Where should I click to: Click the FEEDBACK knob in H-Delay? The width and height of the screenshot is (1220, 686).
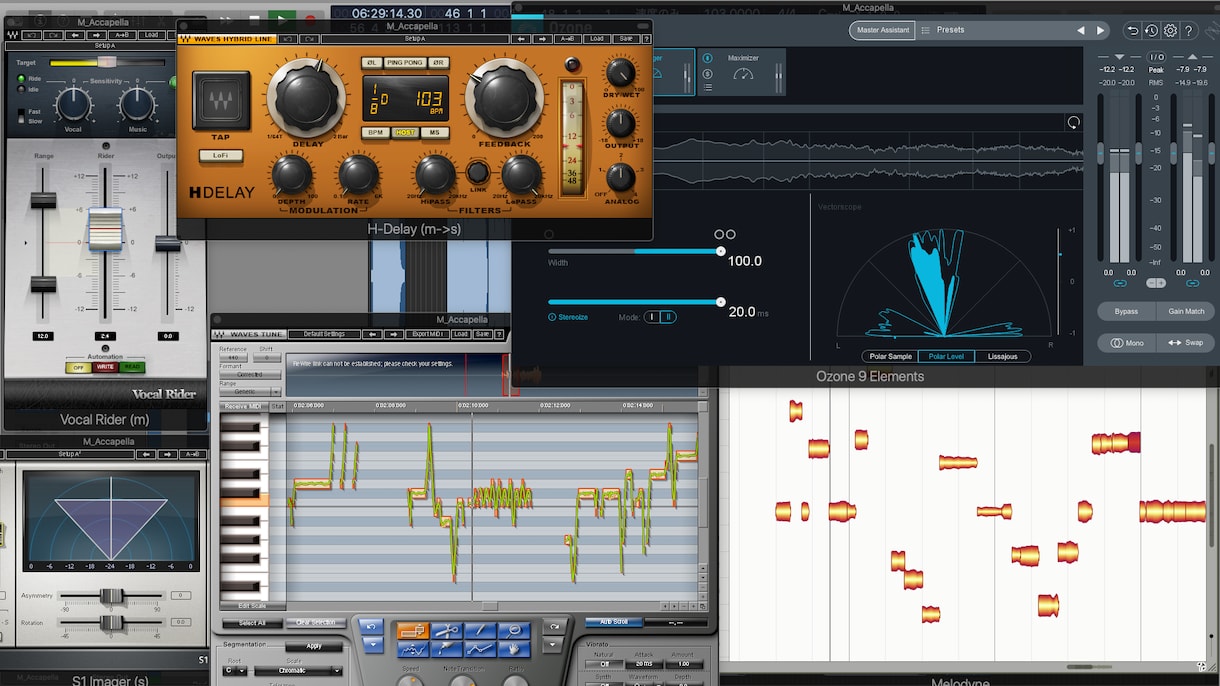tap(505, 98)
